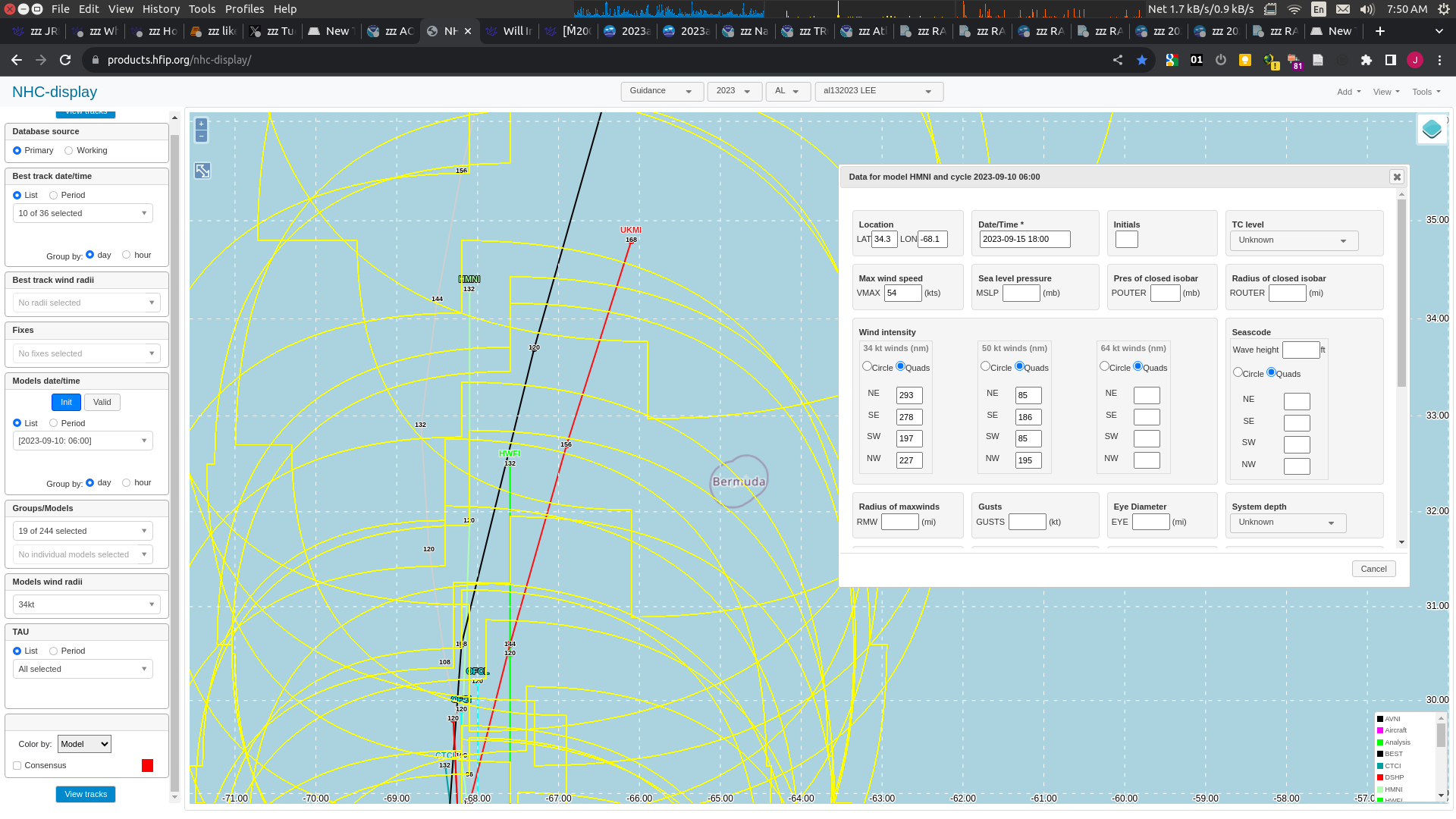Open the browser three-dot menu
1456x819 pixels.
coord(1439,60)
